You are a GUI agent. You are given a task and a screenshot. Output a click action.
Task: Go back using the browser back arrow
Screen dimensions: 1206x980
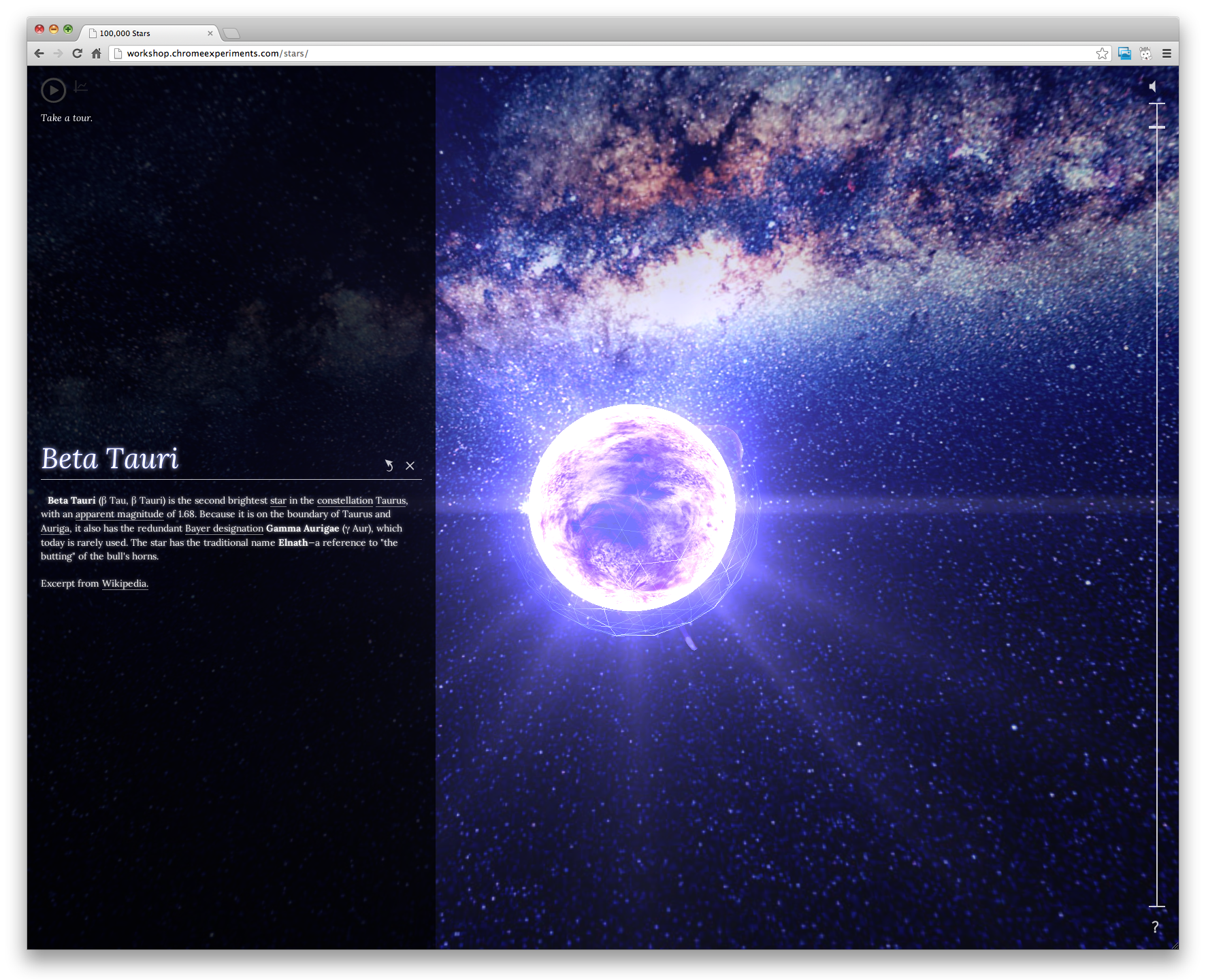[39, 53]
